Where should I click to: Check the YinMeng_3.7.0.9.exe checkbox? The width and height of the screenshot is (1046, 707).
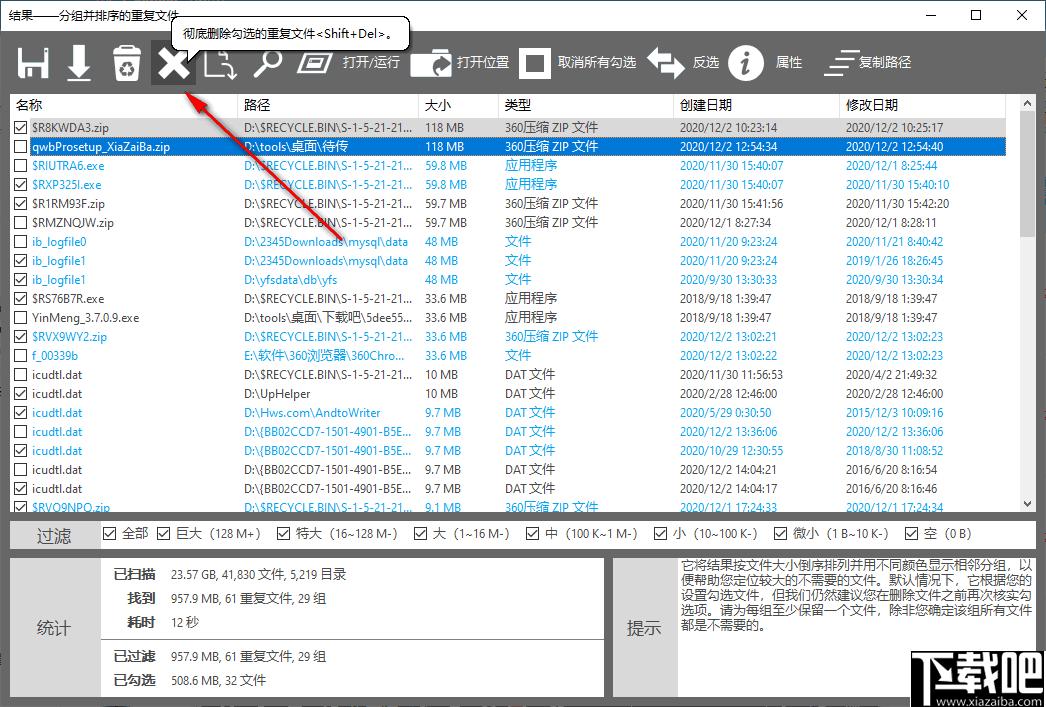[21, 317]
